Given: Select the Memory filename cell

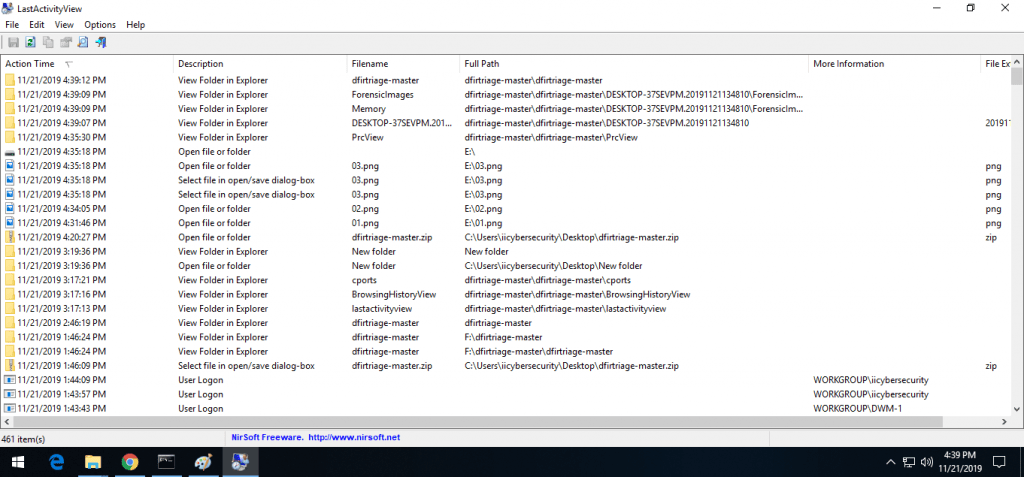Looking at the screenshot, I should (x=368, y=109).
